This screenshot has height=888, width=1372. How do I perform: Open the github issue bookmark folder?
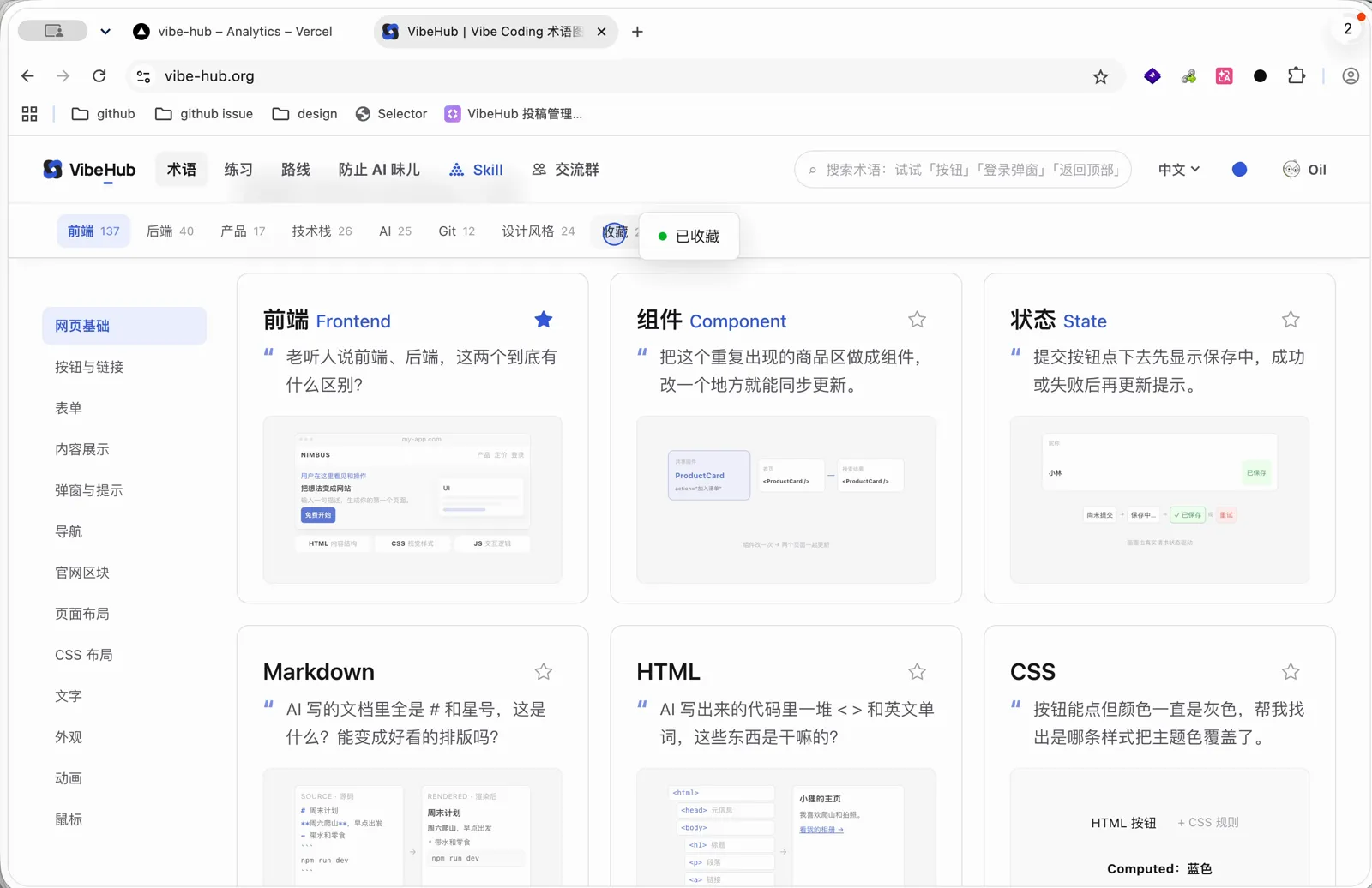coord(204,114)
